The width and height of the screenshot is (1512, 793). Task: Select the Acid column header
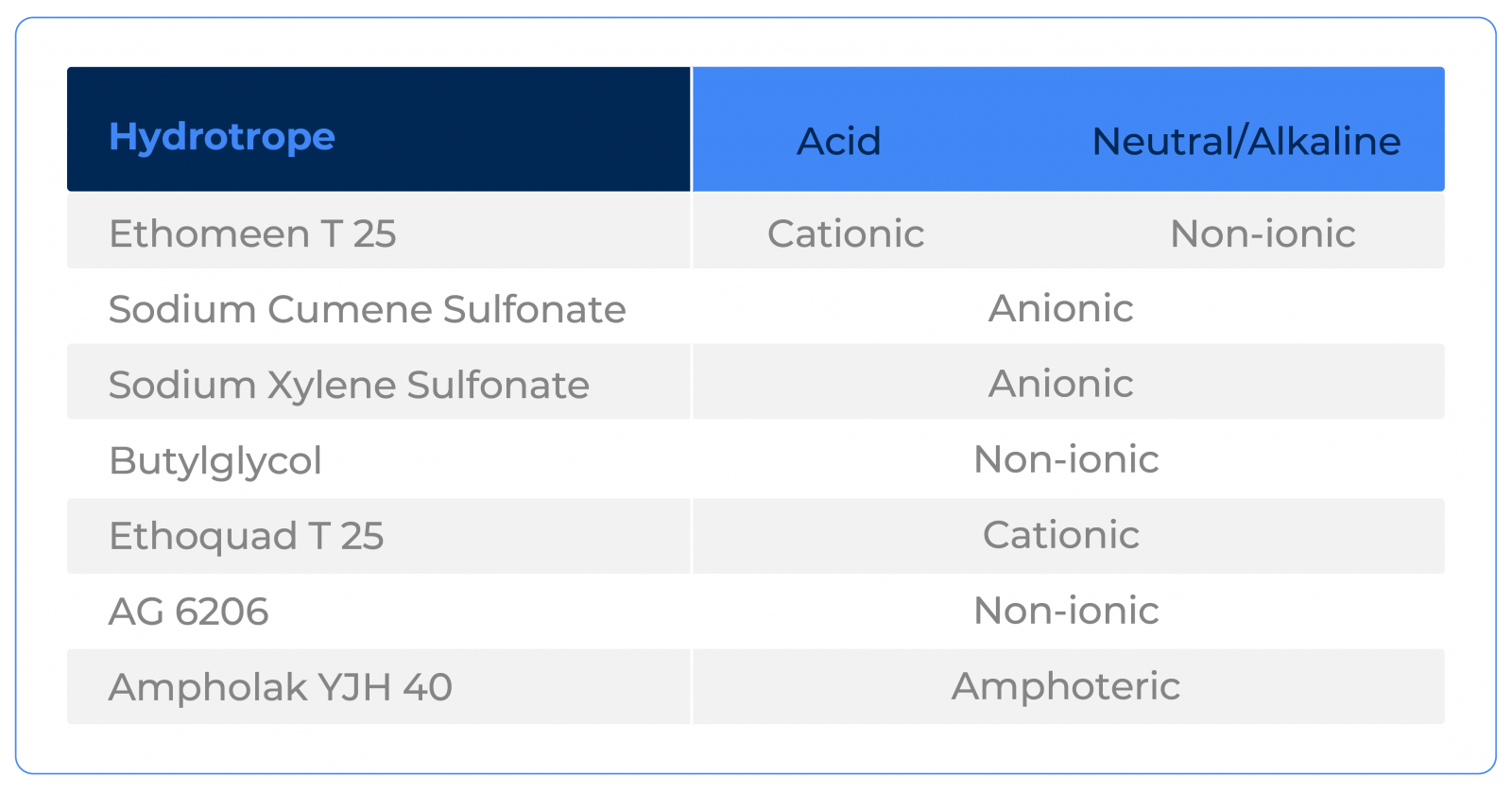click(838, 142)
